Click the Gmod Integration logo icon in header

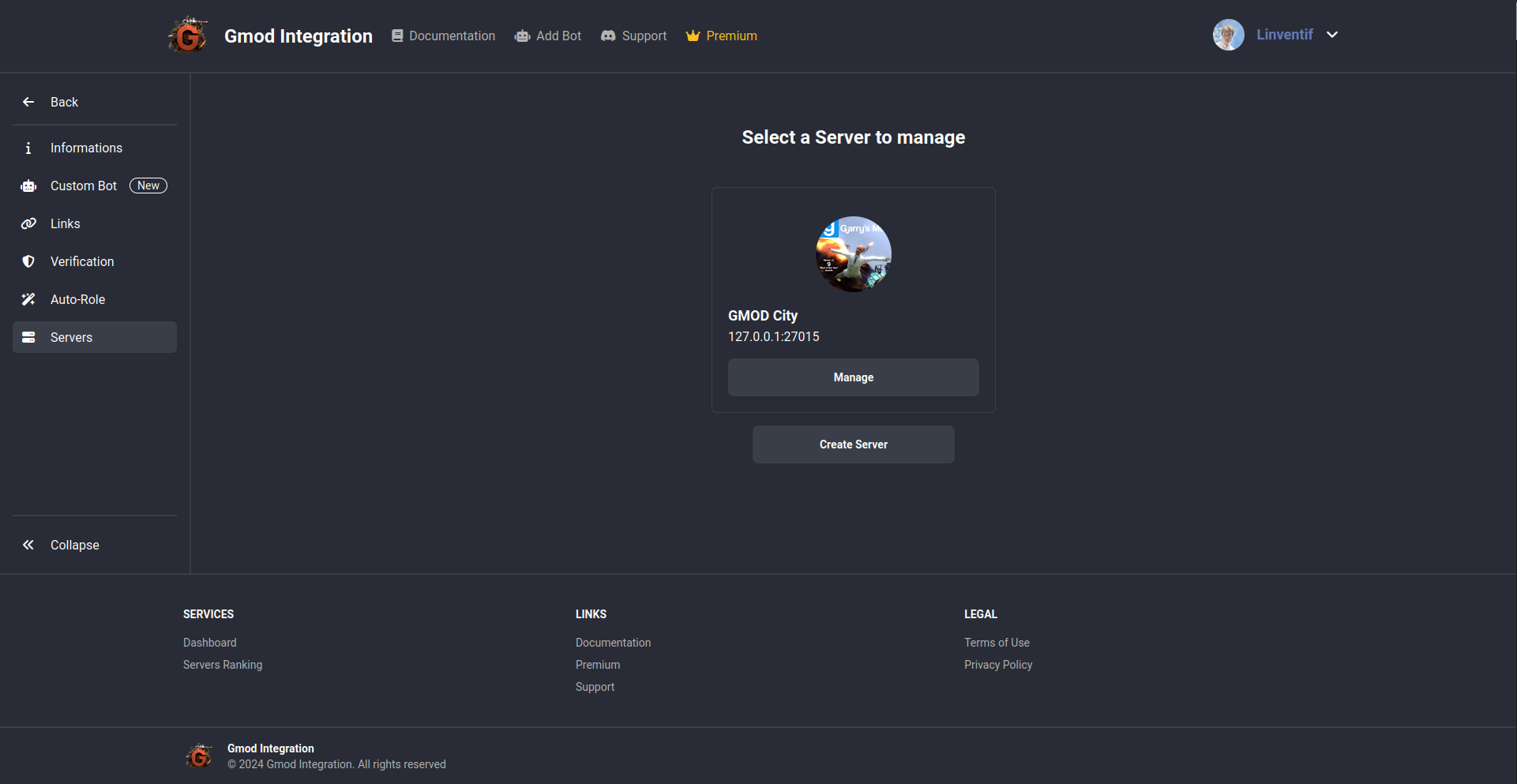click(188, 36)
